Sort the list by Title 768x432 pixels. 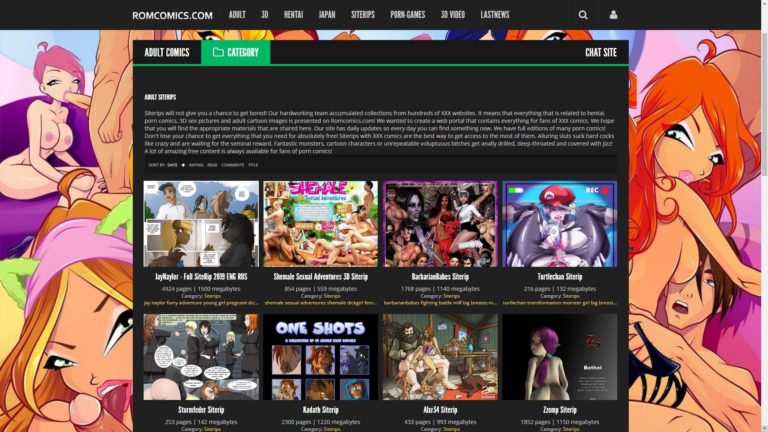[x=253, y=165]
